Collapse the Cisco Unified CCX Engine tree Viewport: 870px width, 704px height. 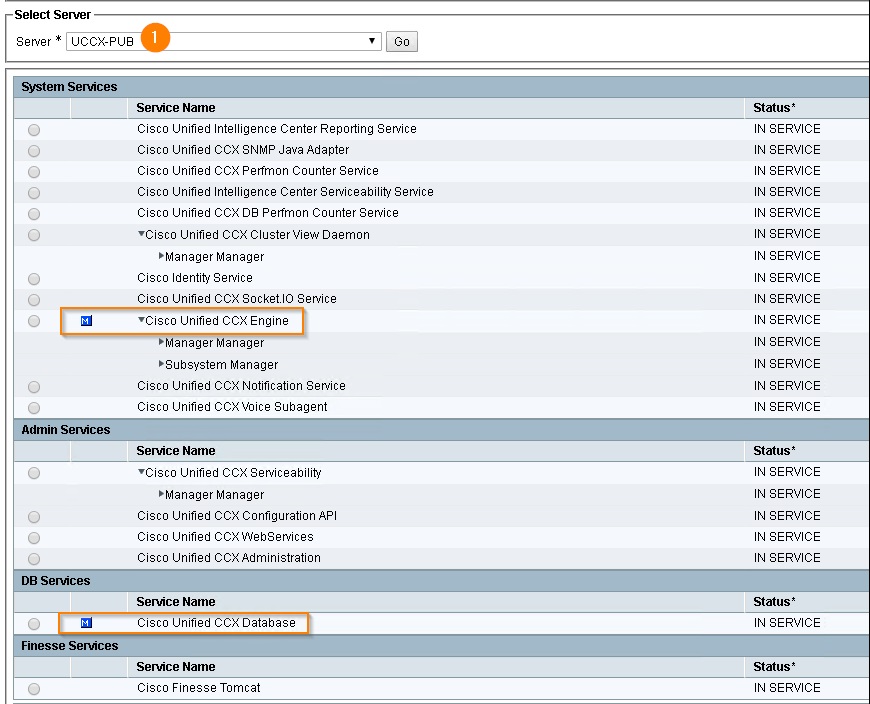pos(141,320)
